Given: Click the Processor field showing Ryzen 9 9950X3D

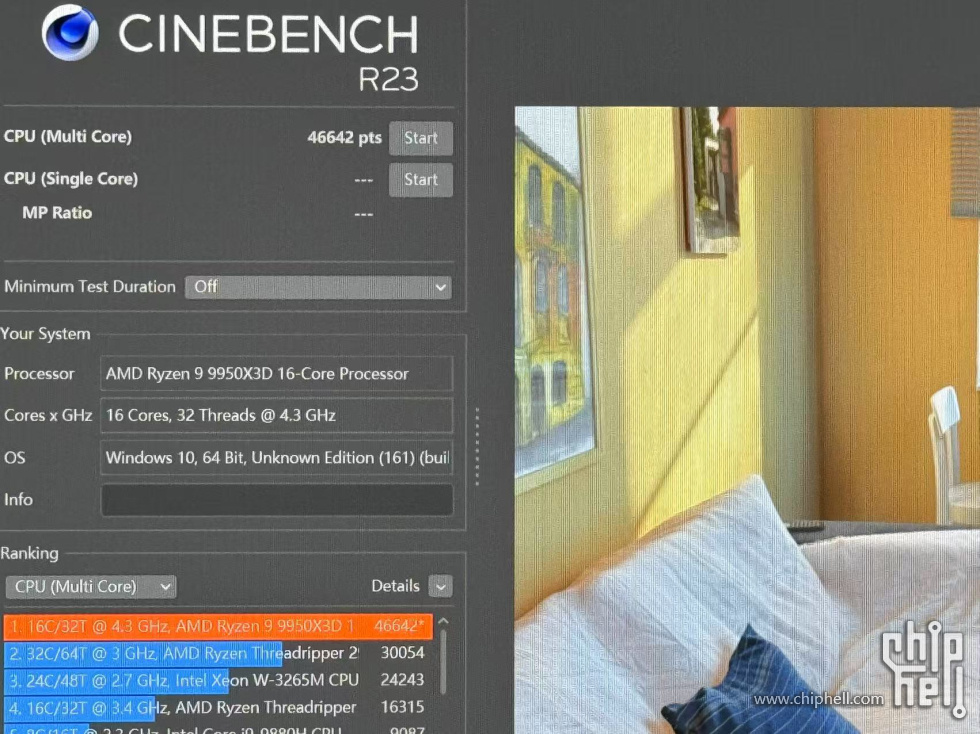Looking at the screenshot, I should pos(276,373).
